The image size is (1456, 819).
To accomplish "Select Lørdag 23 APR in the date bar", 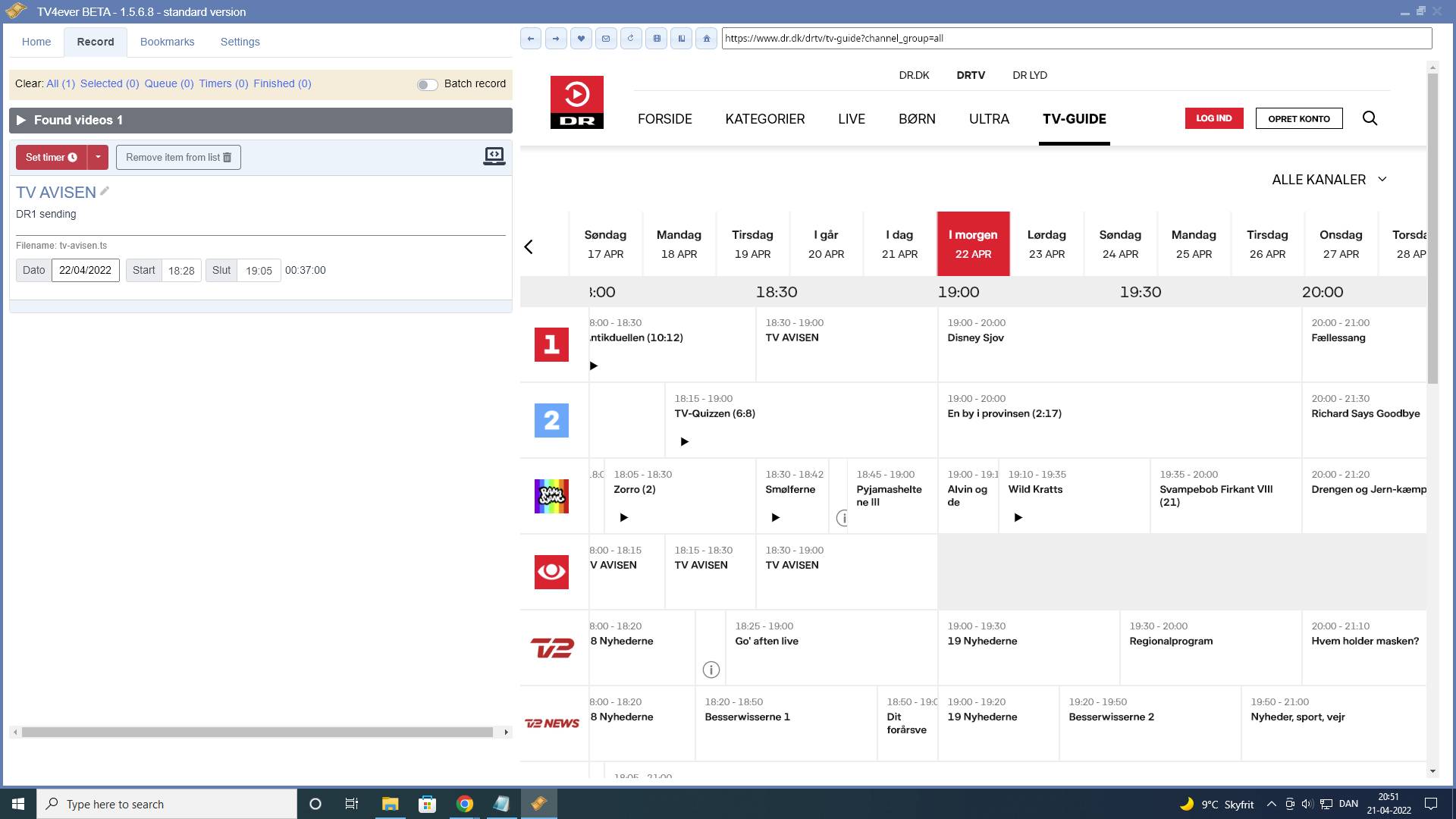I will pyautogui.click(x=1046, y=244).
